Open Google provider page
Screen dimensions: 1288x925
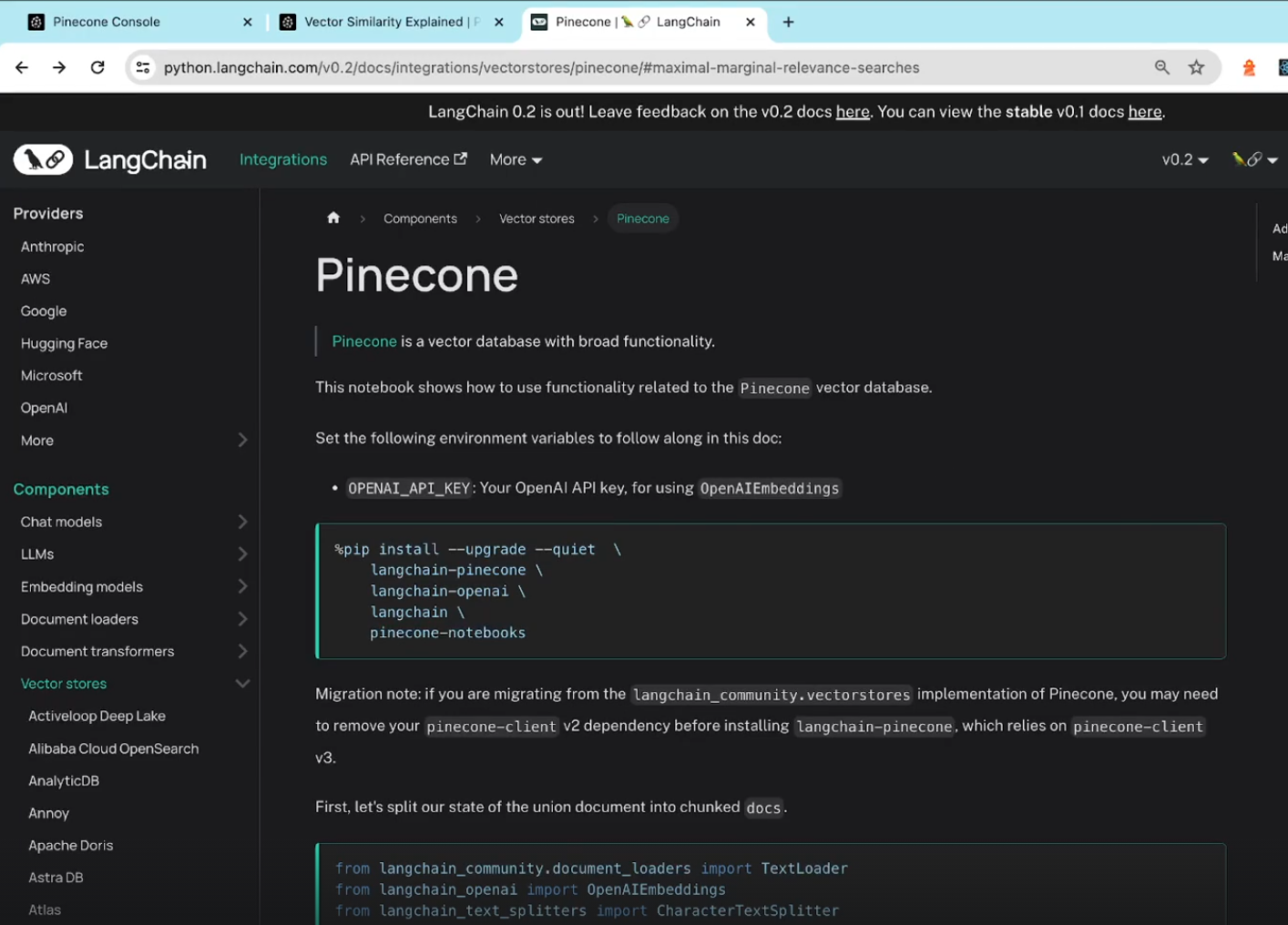44,311
